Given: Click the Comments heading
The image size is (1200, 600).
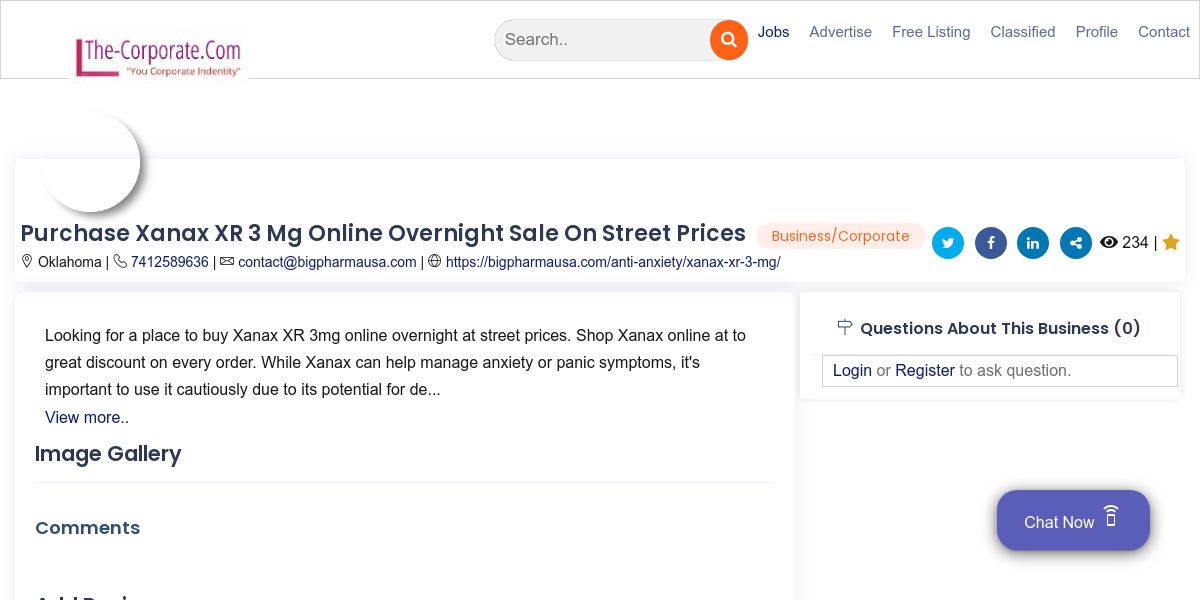Looking at the screenshot, I should pos(88,528).
